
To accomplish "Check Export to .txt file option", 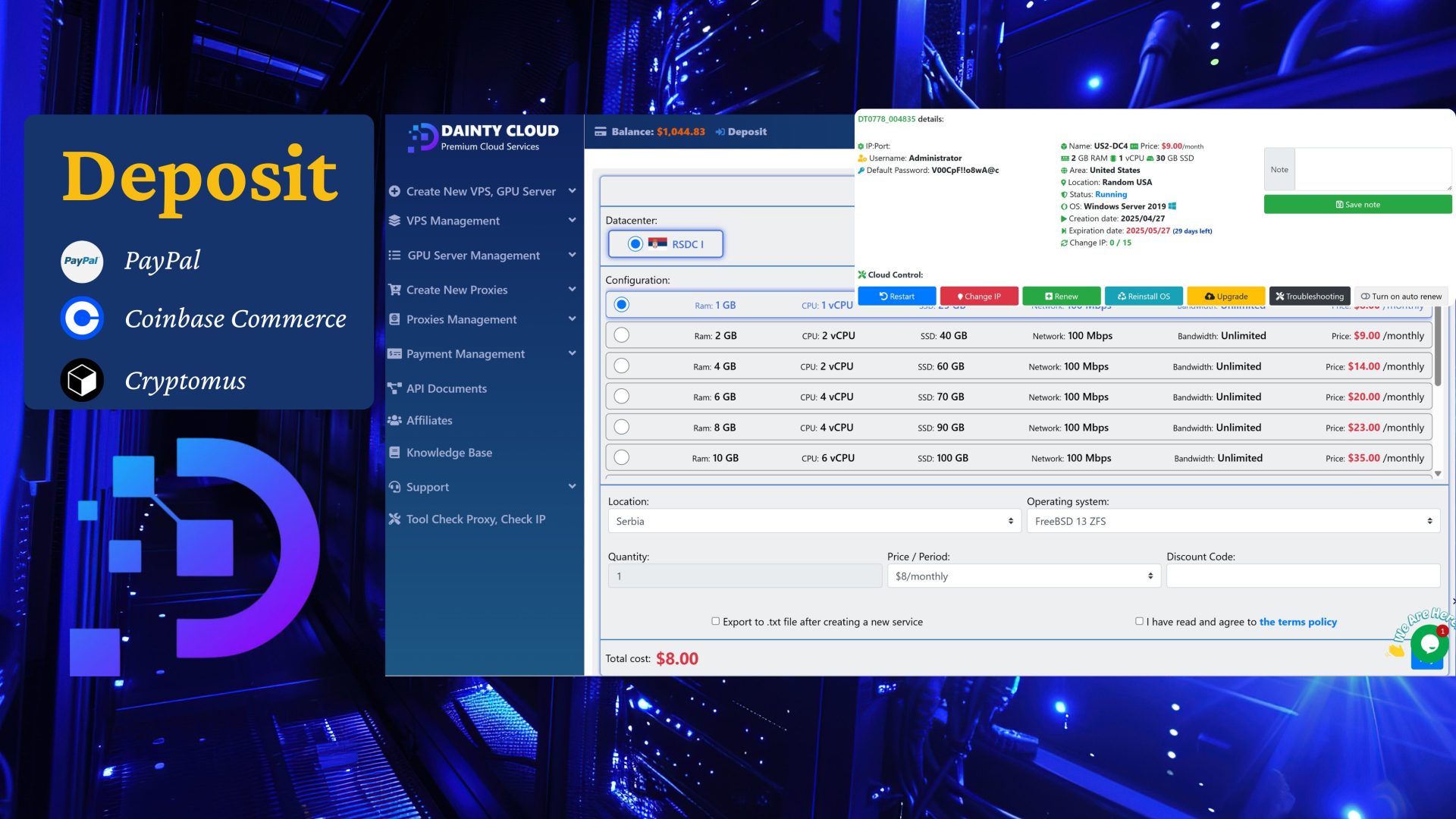I will tap(715, 621).
